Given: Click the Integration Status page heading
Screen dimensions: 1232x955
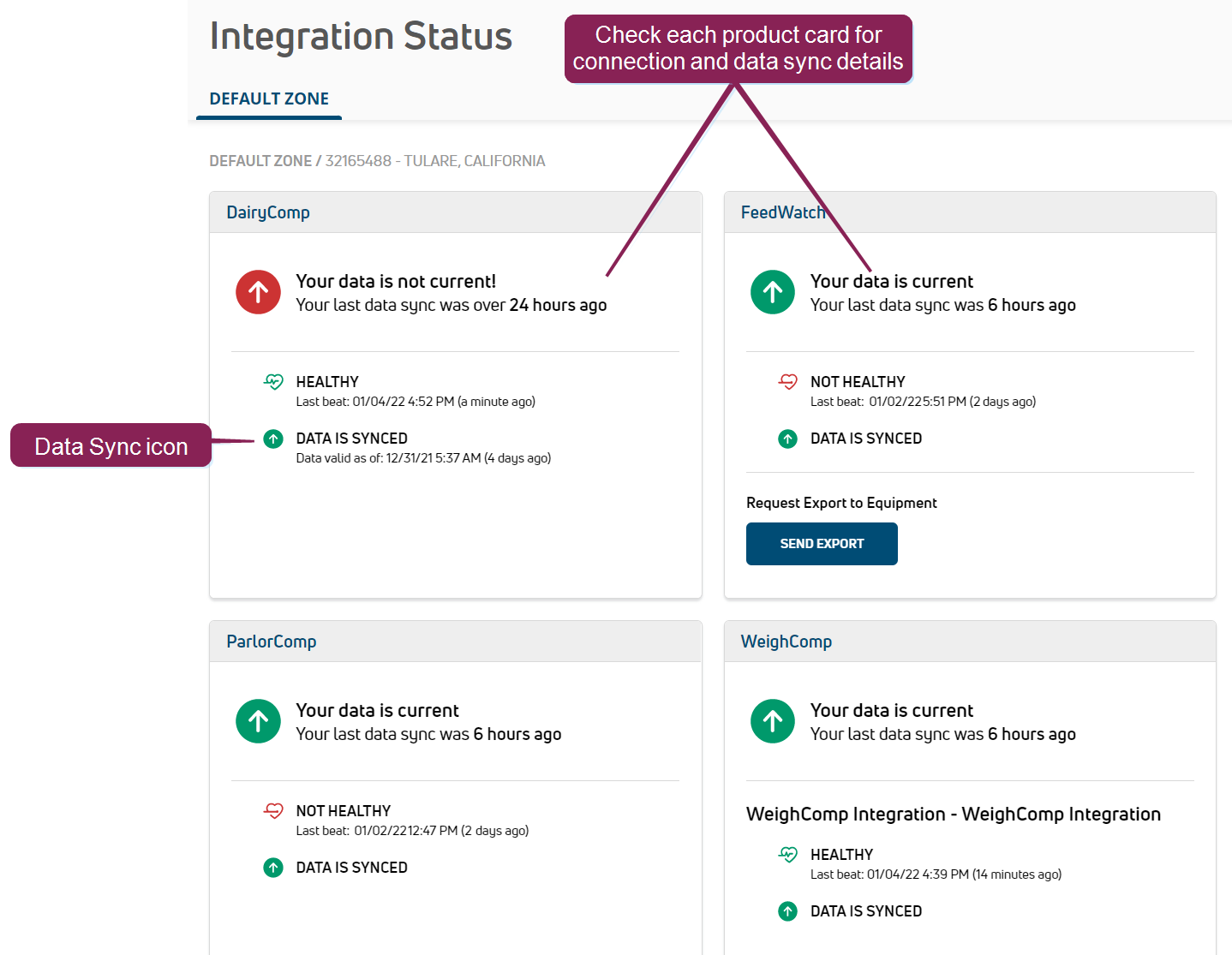Looking at the screenshot, I should [361, 37].
